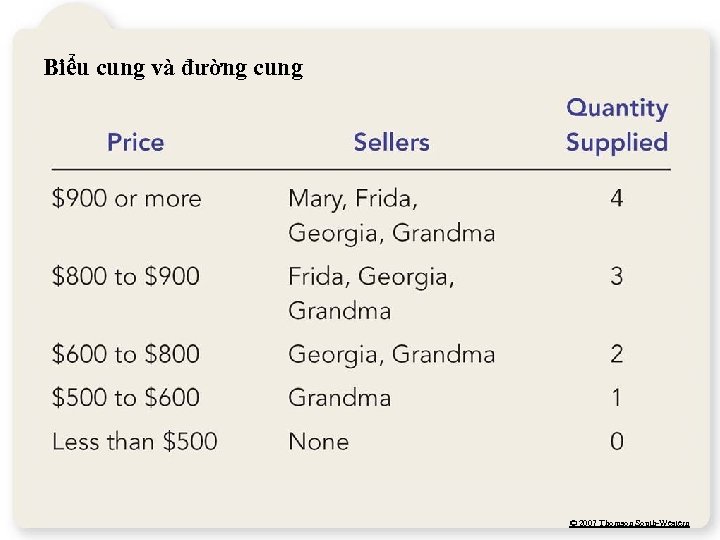Select sellers "Mary, Frida, Georgia, Grandma" cell
Screen dimensions: 720x540
391,215
